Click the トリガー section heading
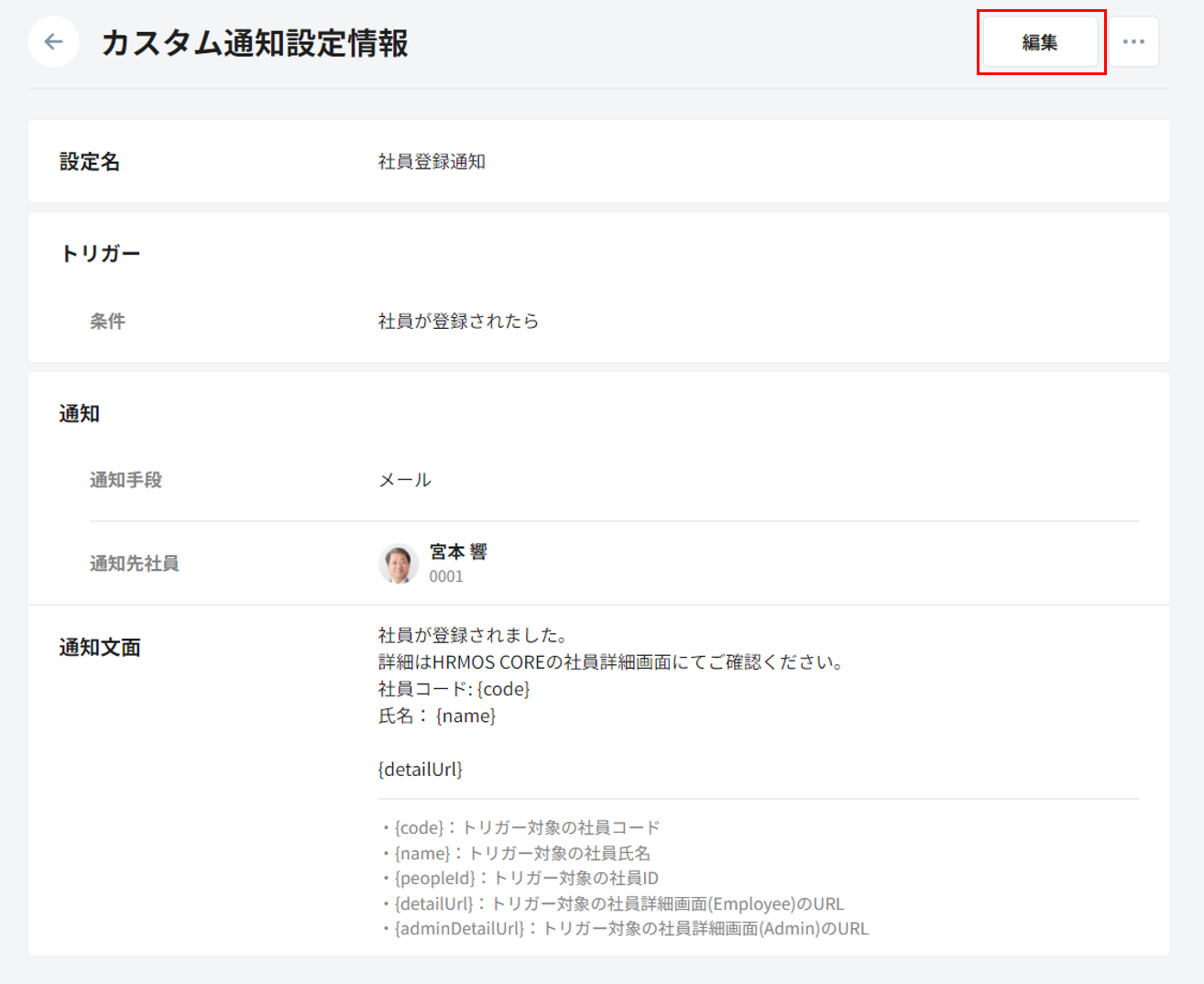The height and width of the screenshot is (984, 1204). click(x=100, y=254)
